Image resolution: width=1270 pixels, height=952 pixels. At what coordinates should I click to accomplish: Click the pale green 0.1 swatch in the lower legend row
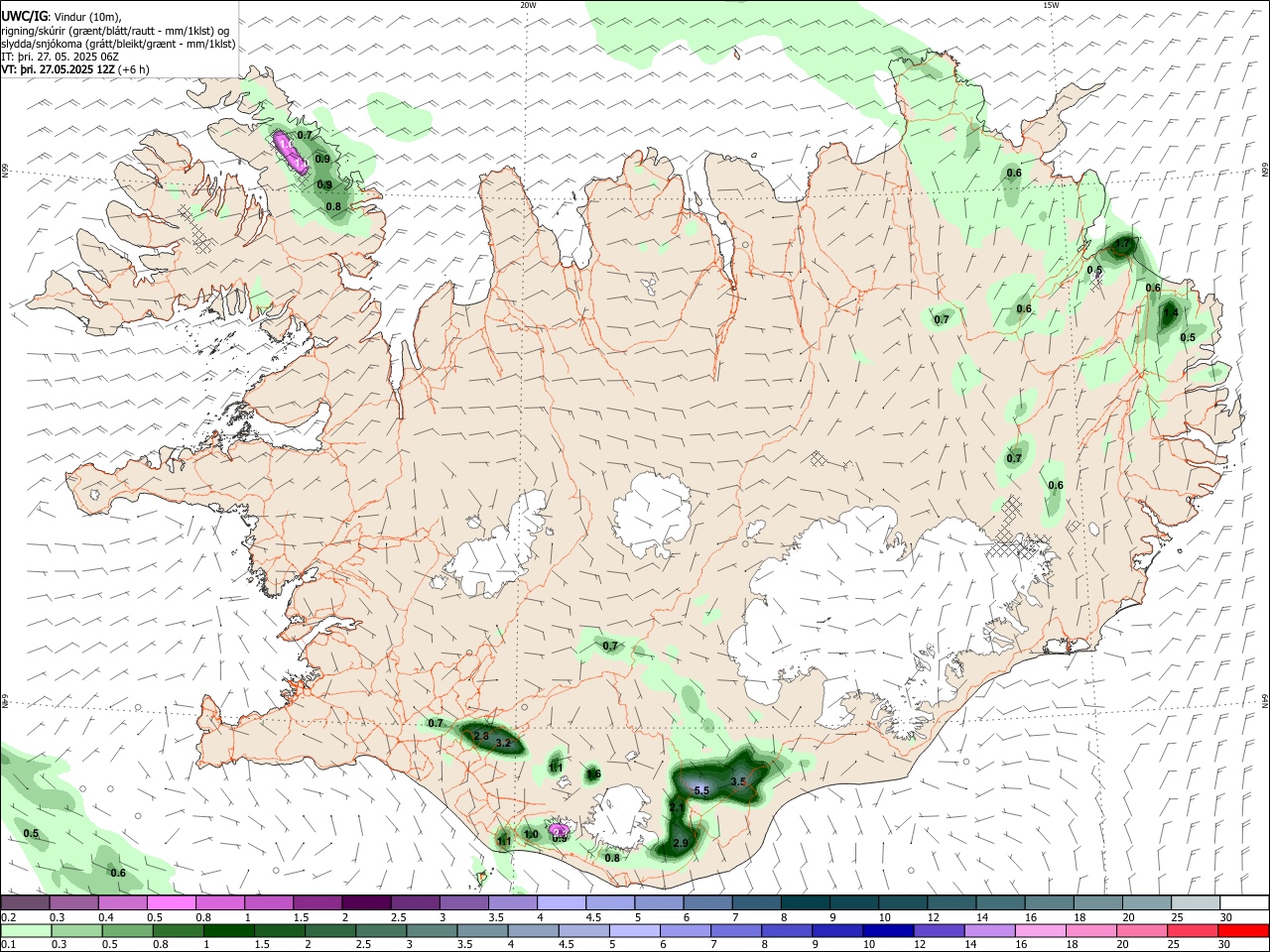pyautogui.click(x=26, y=930)
